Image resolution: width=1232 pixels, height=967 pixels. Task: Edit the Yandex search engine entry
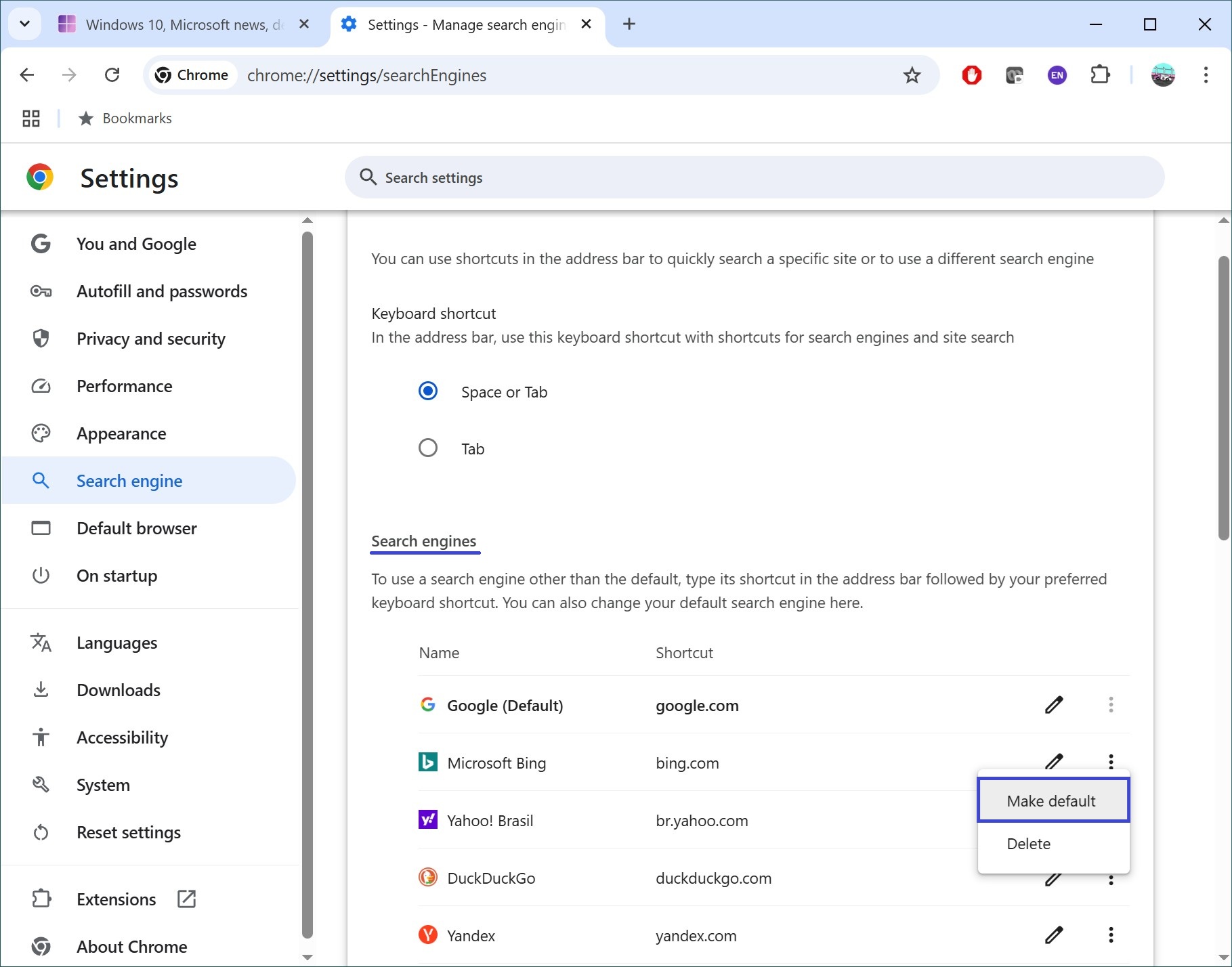tap(1054, 935)
